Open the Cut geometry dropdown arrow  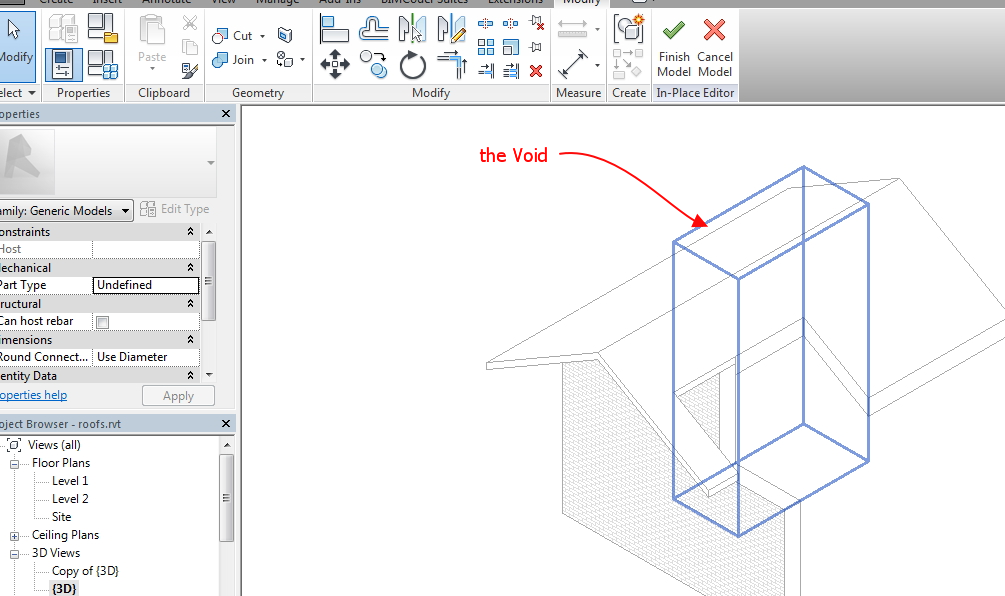tap(262, 37)
